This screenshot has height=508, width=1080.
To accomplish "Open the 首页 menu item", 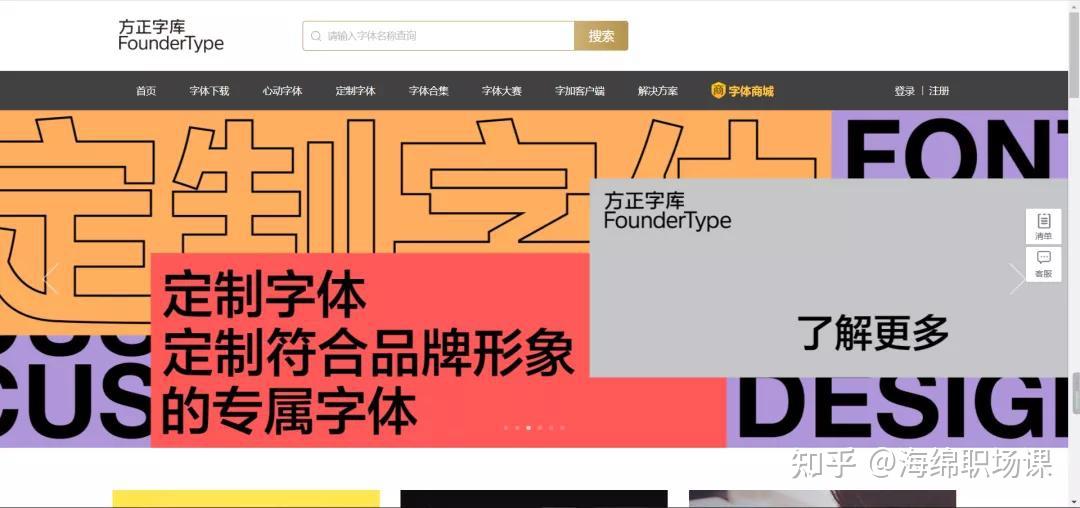I will [146, 91].
